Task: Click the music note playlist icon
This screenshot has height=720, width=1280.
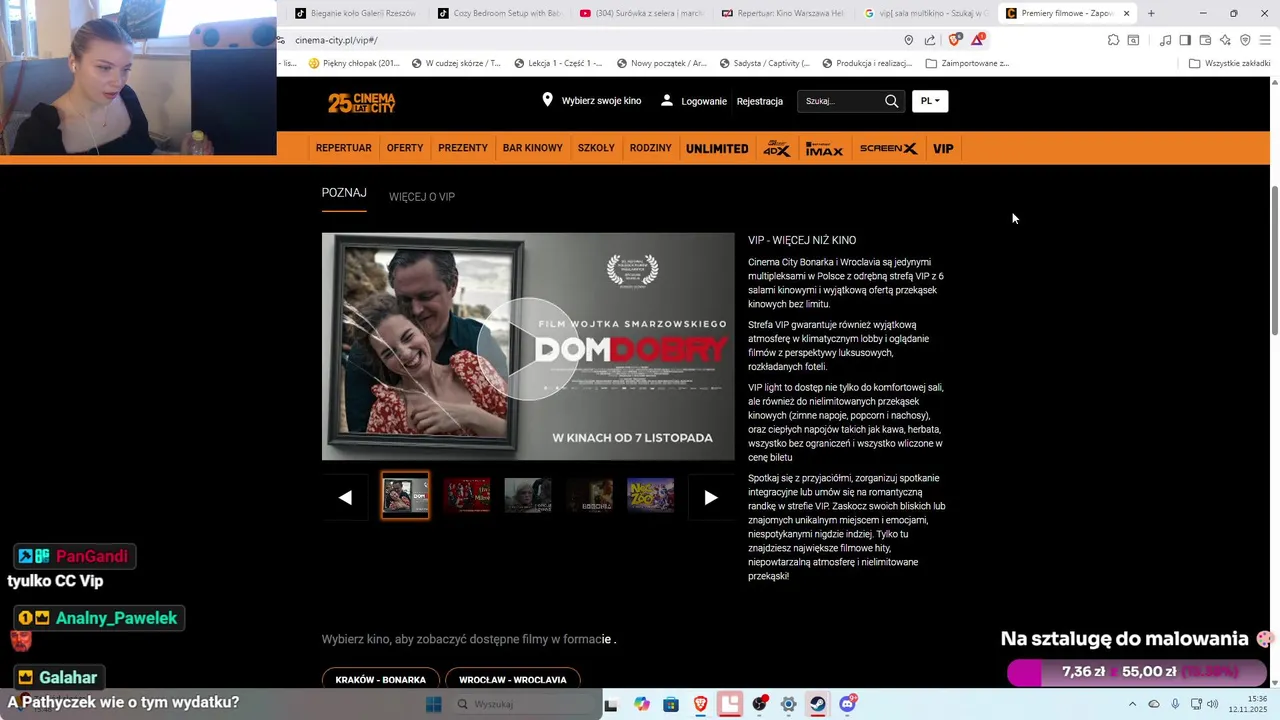Action: point(1165,40)
